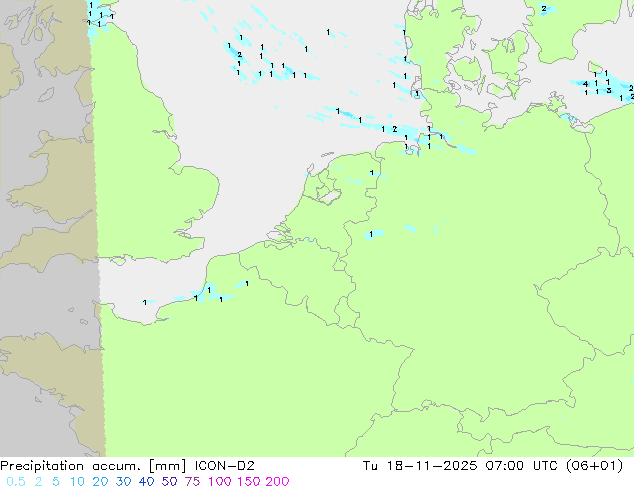Click the date '18-11-2025'
Viewport: 634px width, 490px height.
pos(432,466)
